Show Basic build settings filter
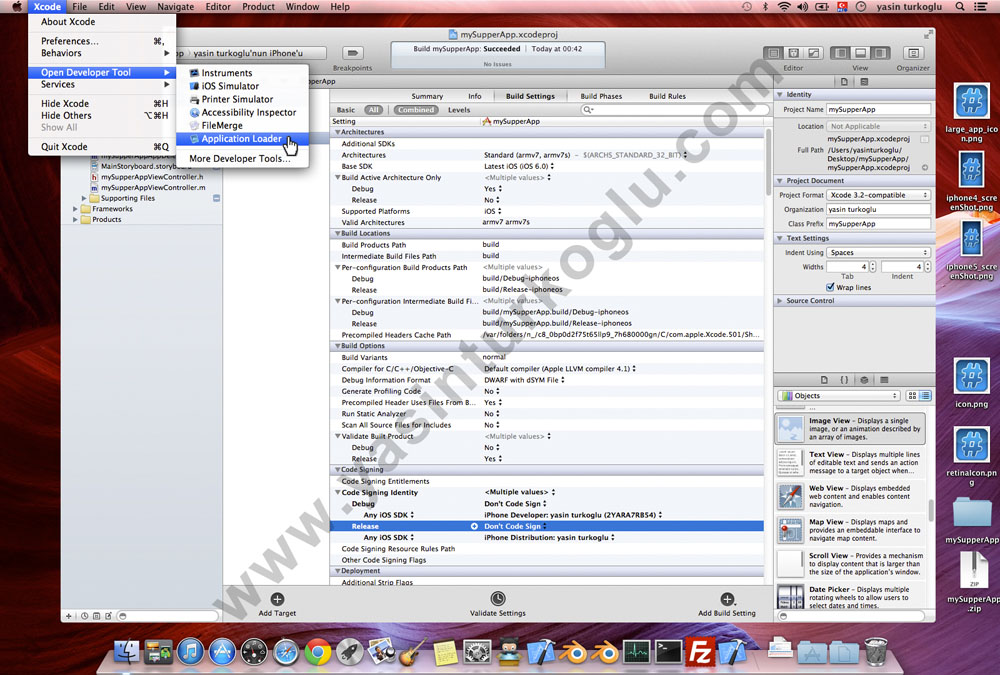The width and height of the screenshot is (1000, 675). click(346, 110)
